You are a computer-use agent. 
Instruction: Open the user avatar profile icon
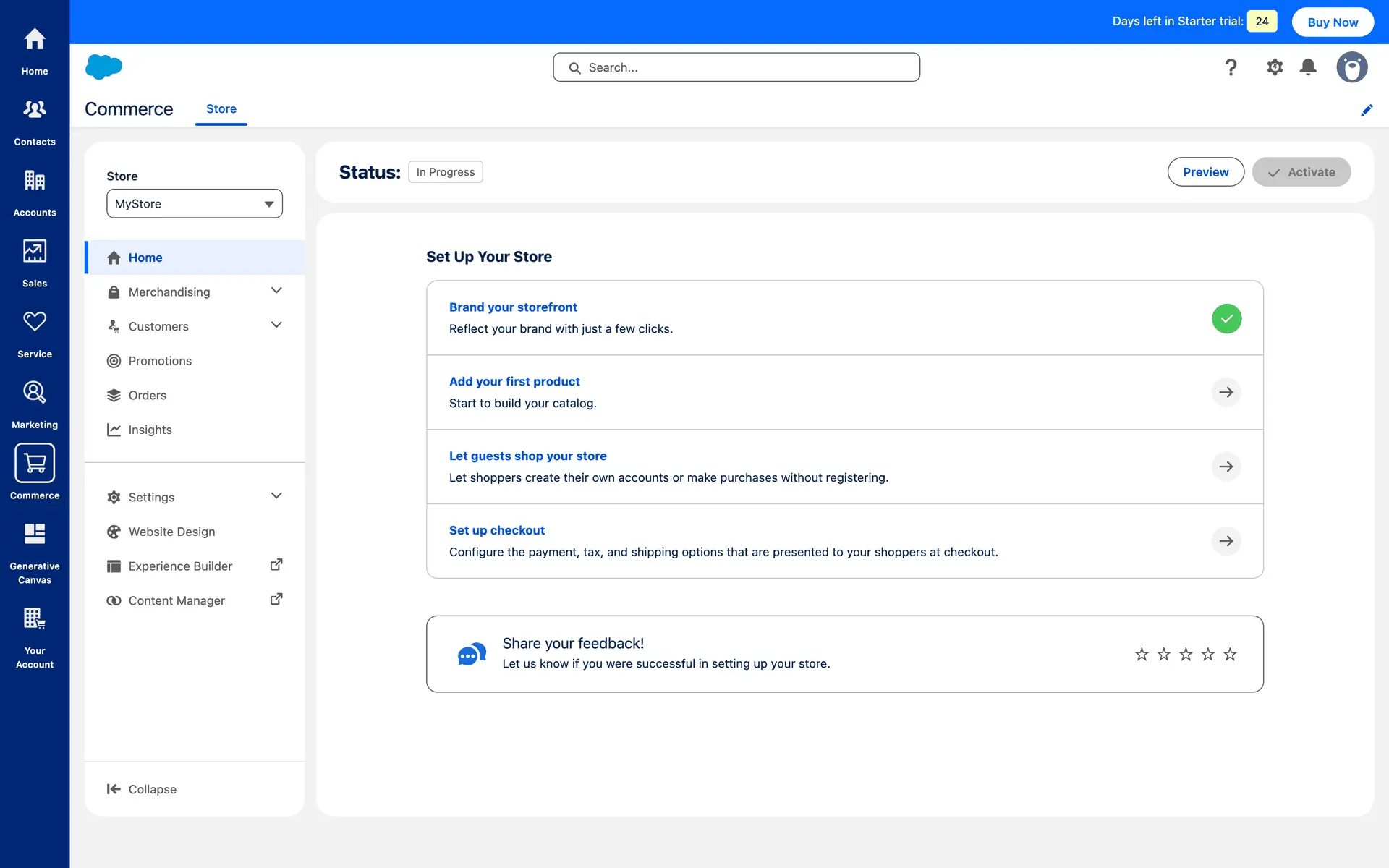click(1351, 67)
